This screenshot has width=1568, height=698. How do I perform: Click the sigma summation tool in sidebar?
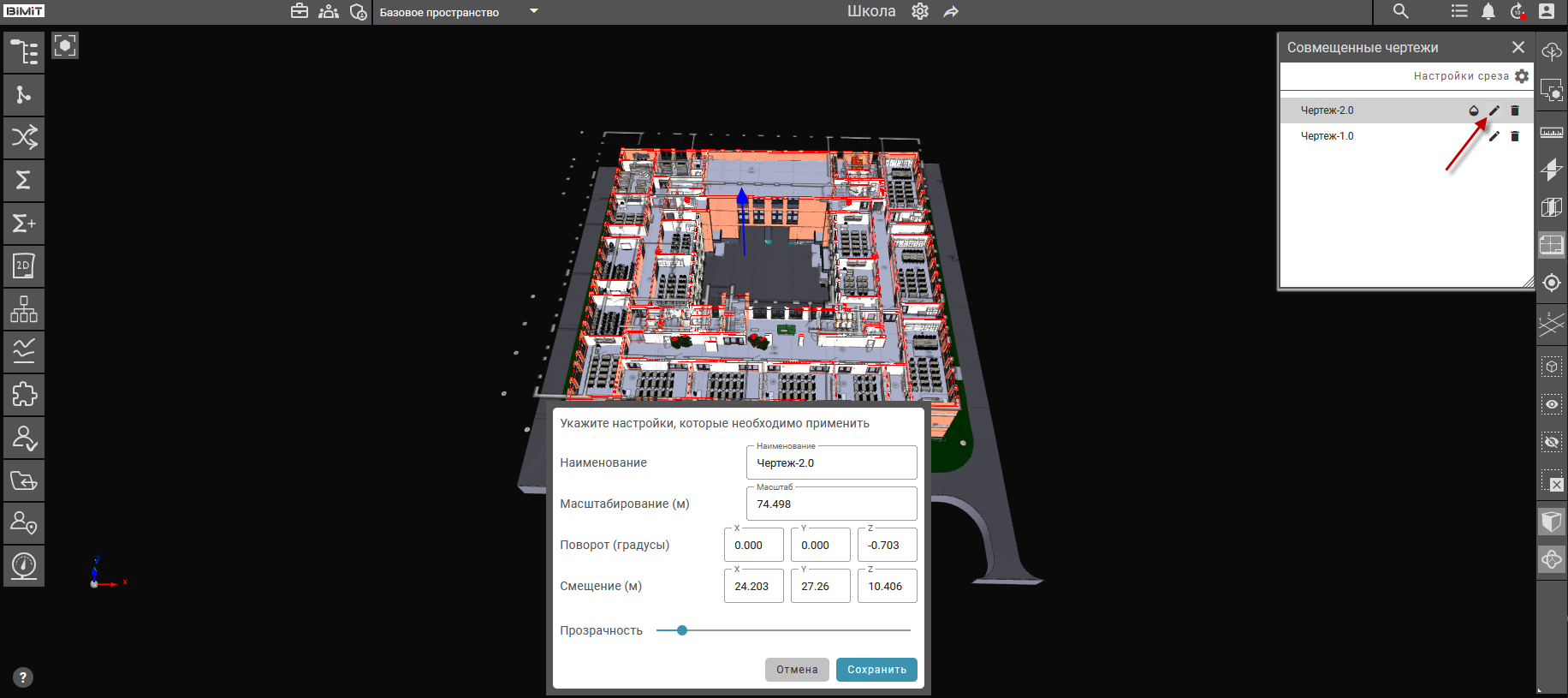(24, 181)
